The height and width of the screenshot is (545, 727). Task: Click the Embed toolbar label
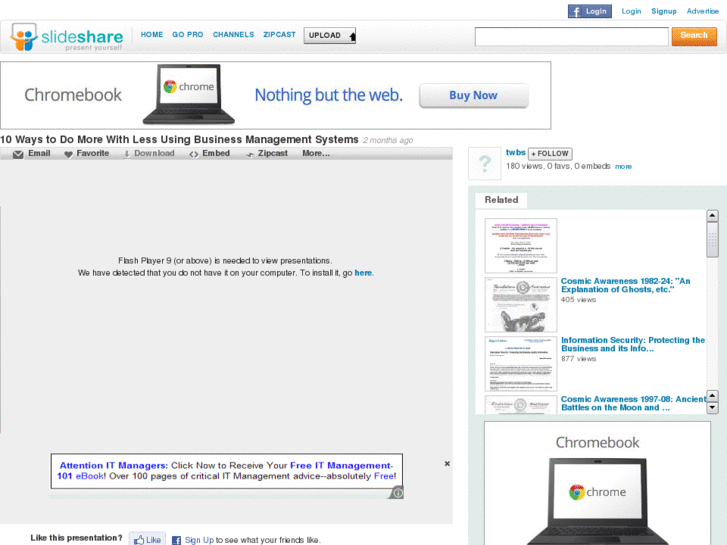pyautogui.click(x=216, y=154)
